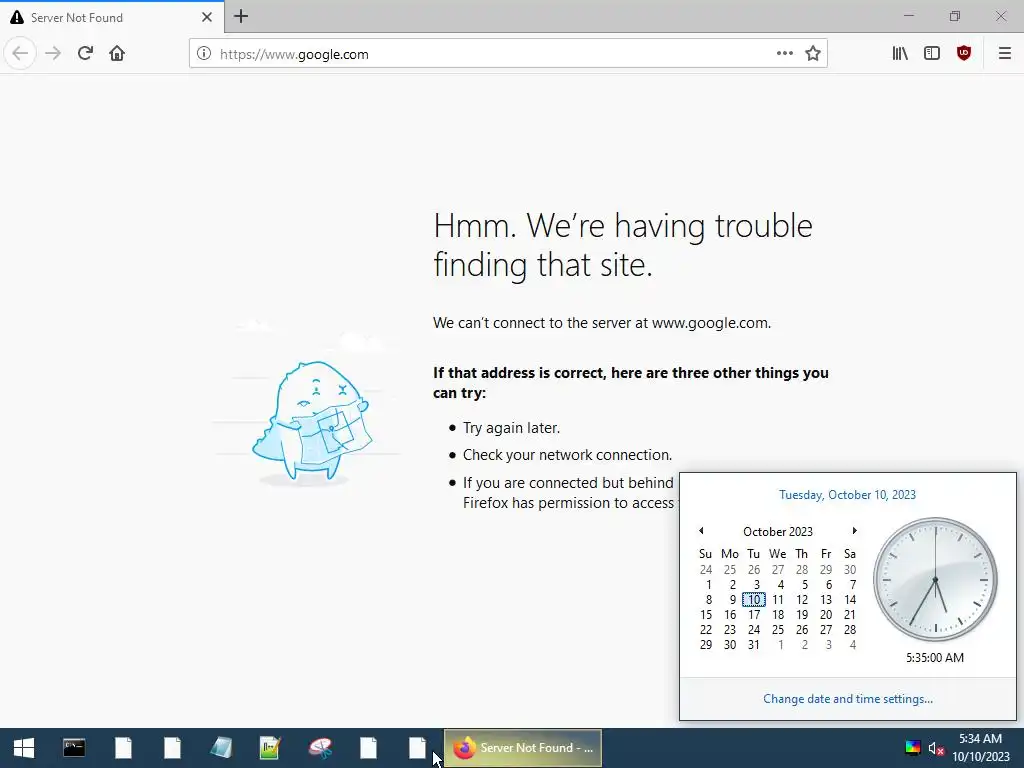Close the Server Not Found tab
1024x768 pixels.
[207, 17]
